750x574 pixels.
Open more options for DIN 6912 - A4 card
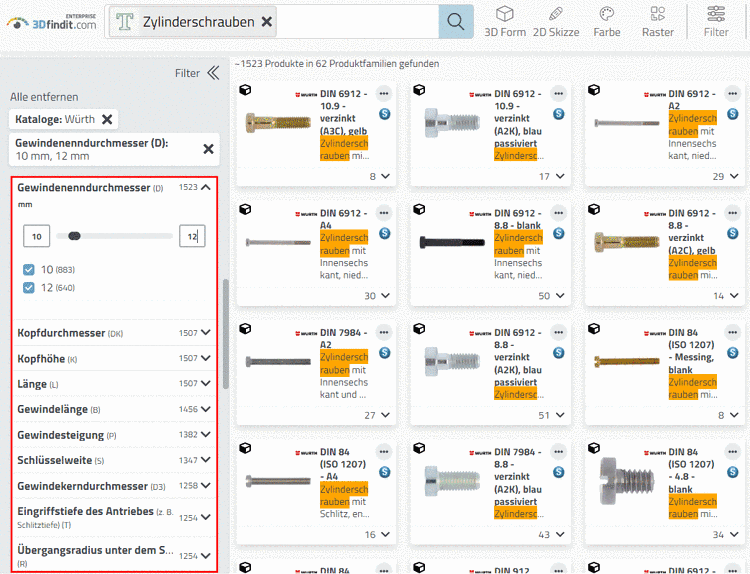tap(384, 213)
